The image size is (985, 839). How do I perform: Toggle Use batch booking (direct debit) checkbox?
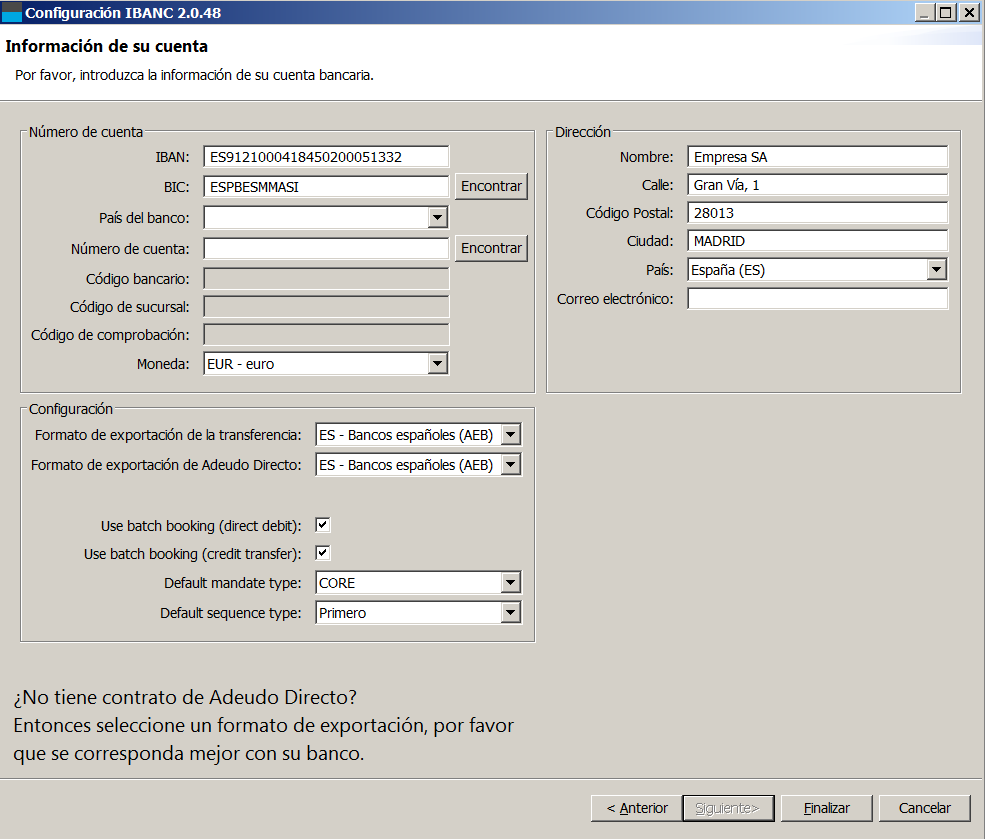click(323, 525)
